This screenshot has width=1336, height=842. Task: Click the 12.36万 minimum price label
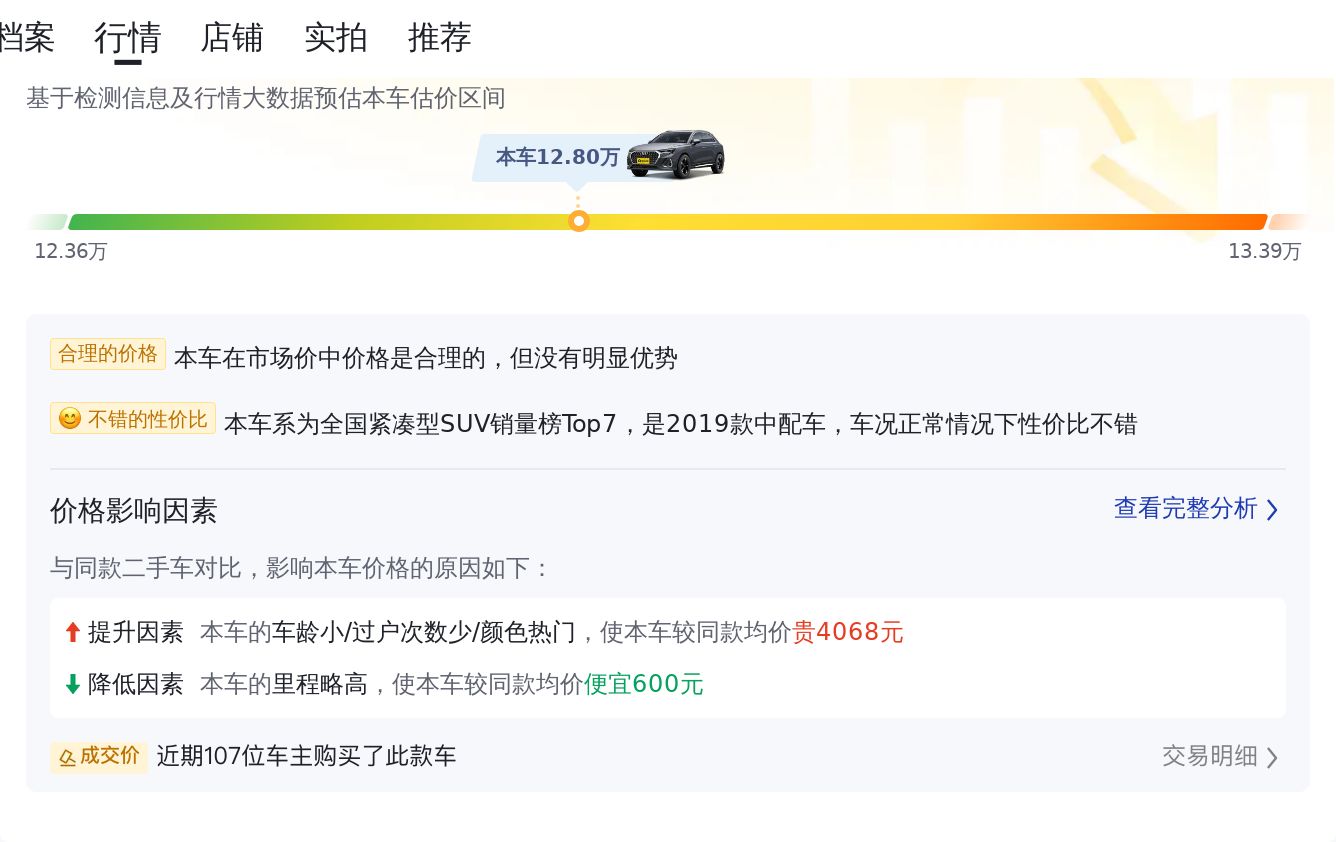pyautogui.click(x=71, y=251)
